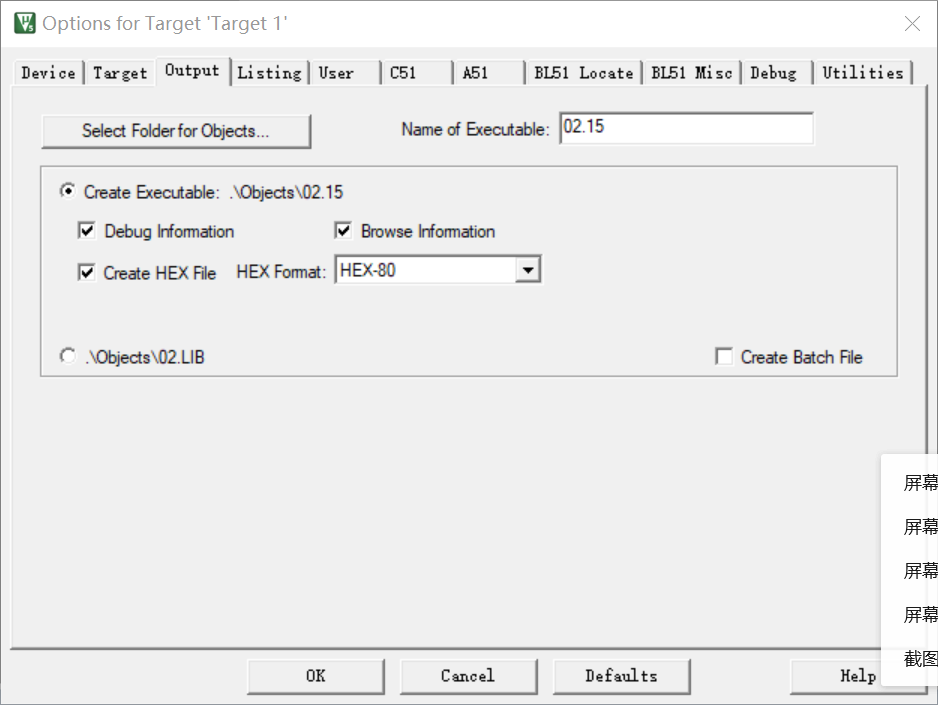Uncheck Debug Information
938x705 pixels.
pos(87,231)
